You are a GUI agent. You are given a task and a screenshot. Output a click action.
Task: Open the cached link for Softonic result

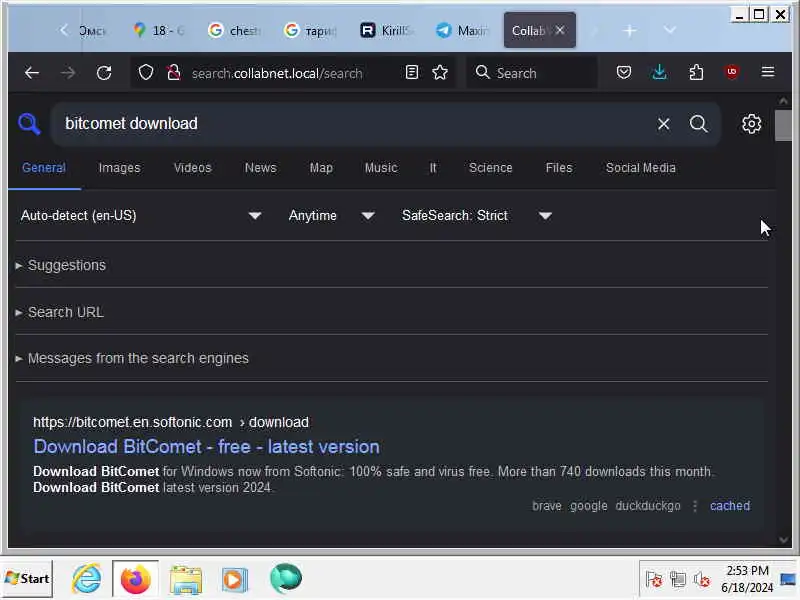click(730, 506)
